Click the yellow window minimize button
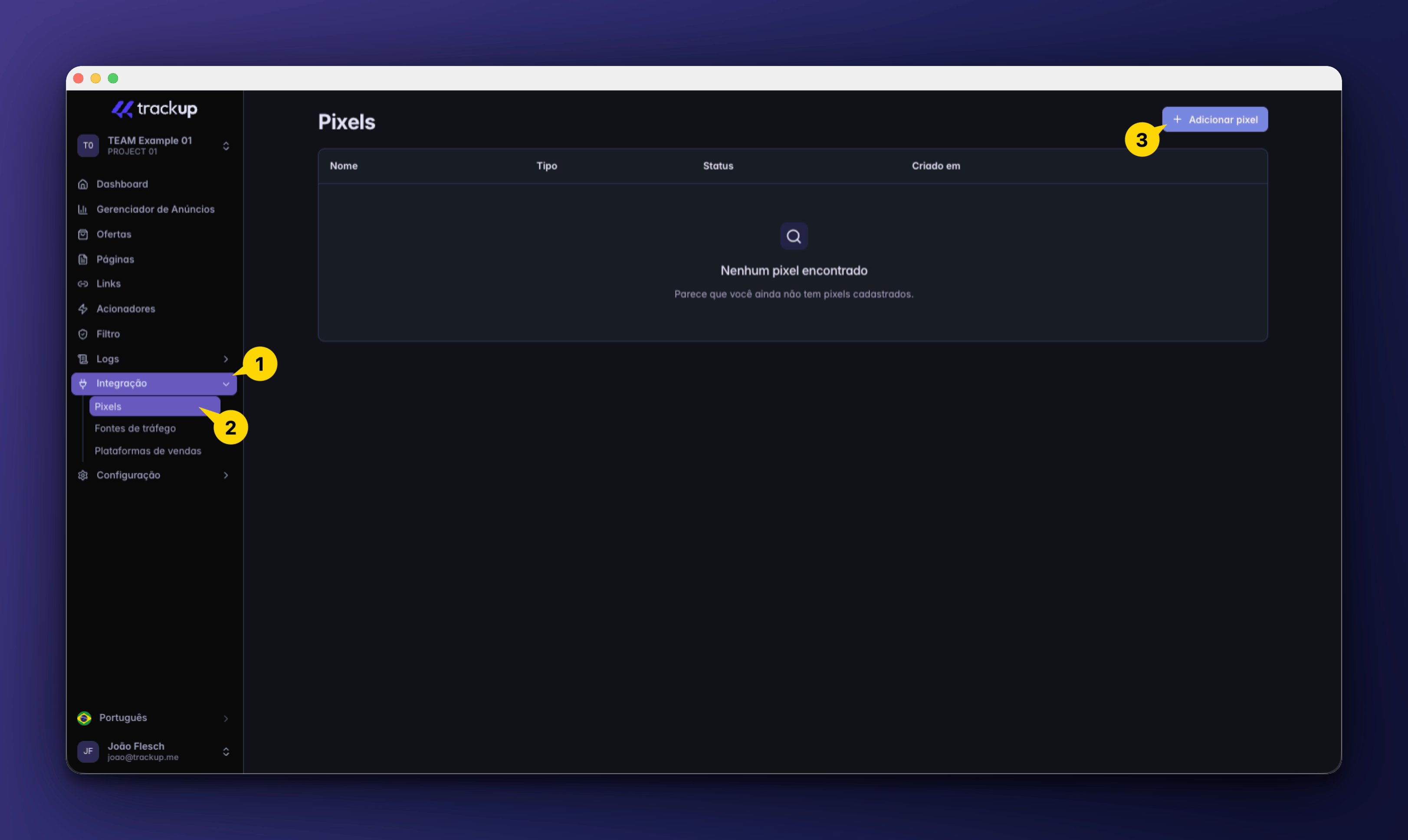 pyautogui.click(x=95, y=78)
